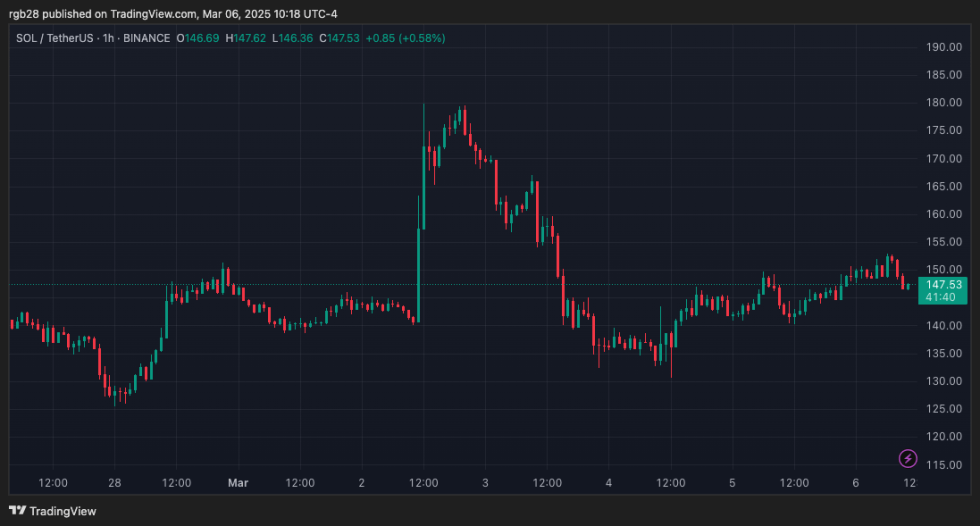
Task: Click the green 147.53 current price tag
Action: (943, 285)
